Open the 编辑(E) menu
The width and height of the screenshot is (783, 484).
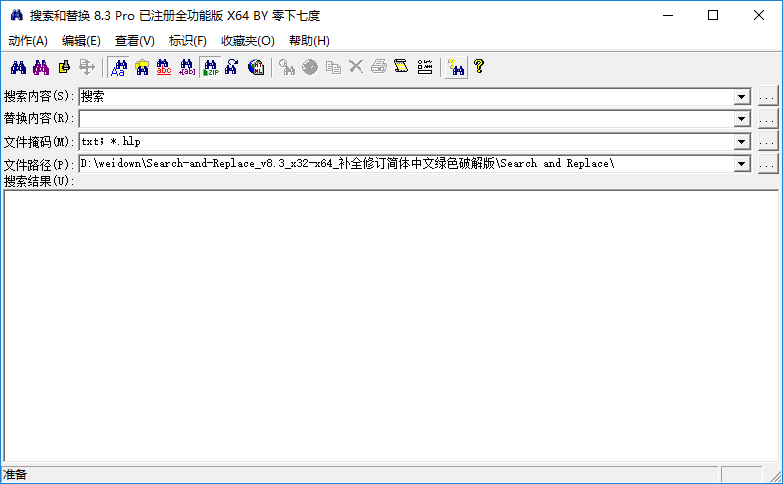81,41
